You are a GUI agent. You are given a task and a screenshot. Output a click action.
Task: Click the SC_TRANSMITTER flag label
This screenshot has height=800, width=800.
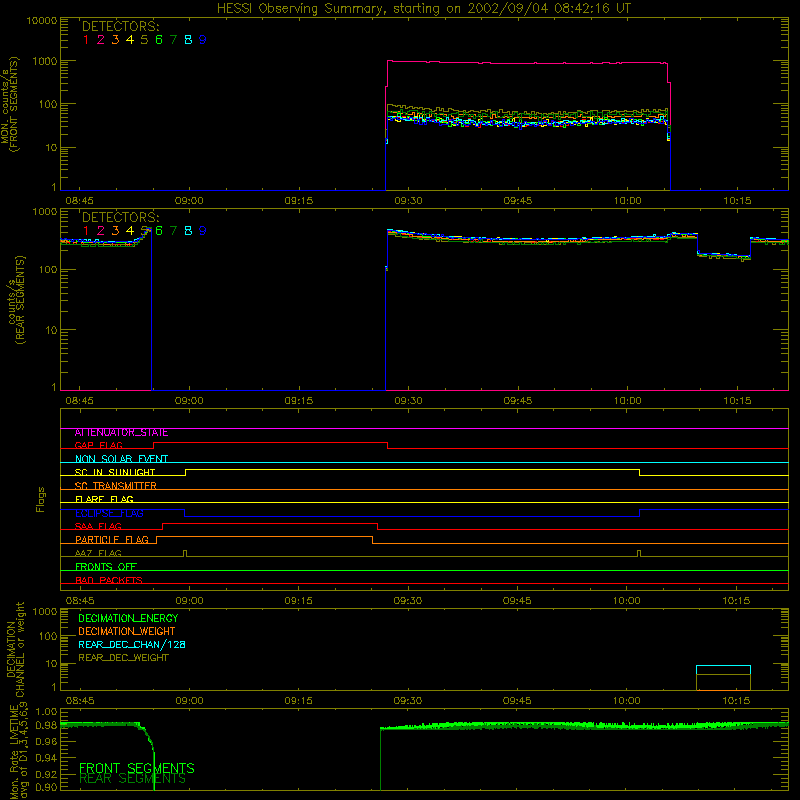tap(116, 486)
